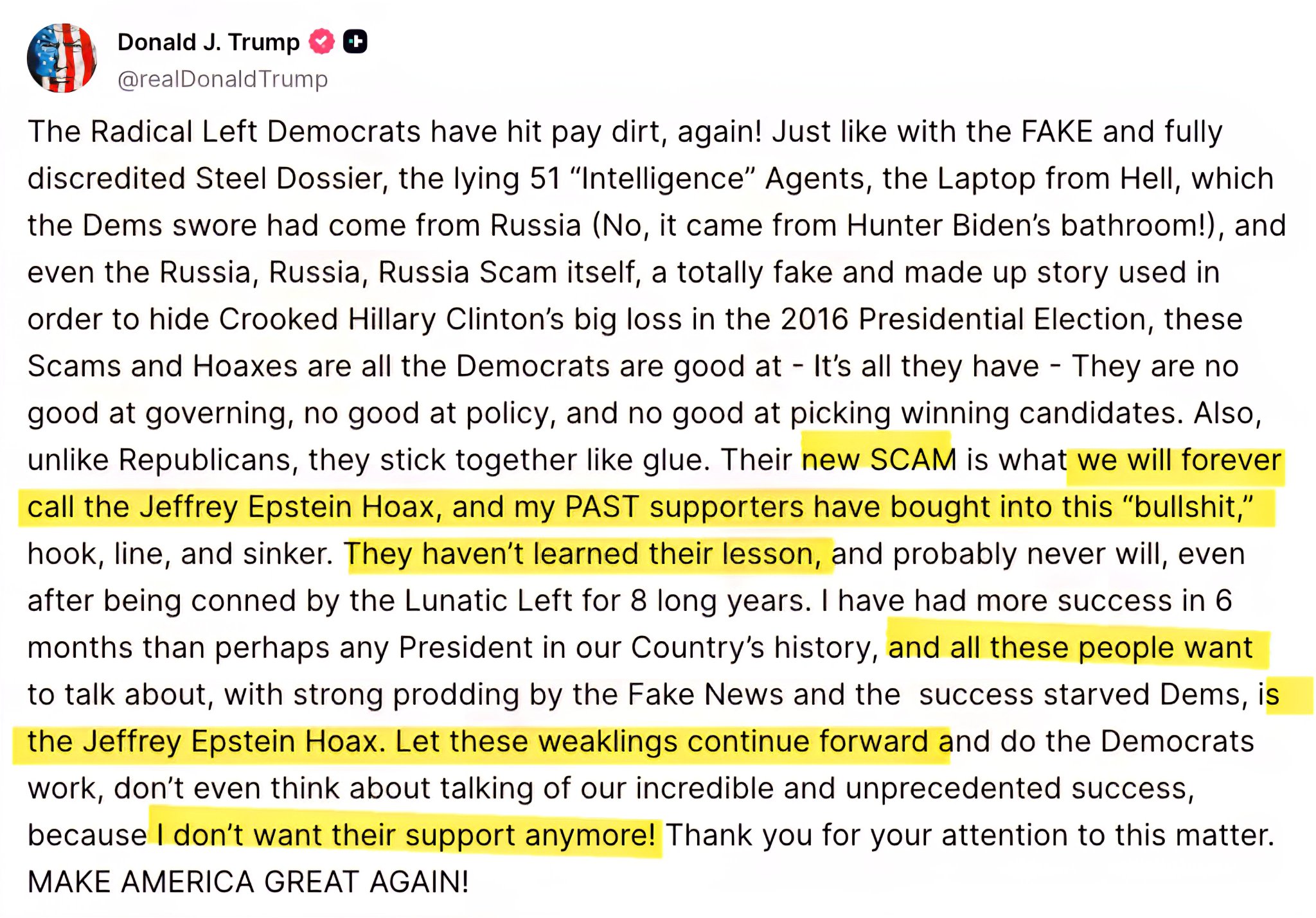
Task: Open the "Donald J. Trump" display name
Action: point(208,42)
